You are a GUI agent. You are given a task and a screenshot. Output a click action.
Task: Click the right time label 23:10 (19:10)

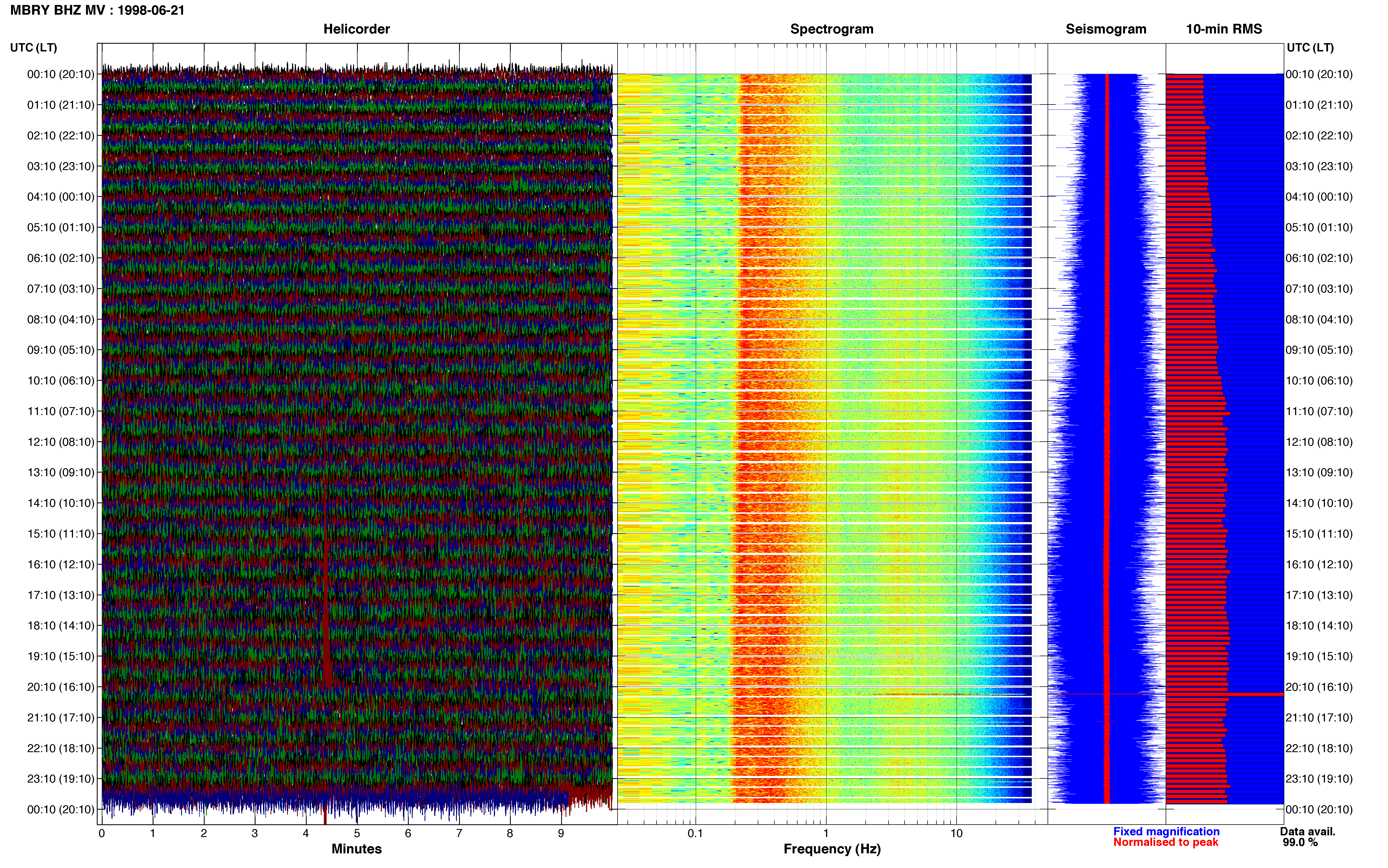pyautogui.click(x=1319, y=778)
